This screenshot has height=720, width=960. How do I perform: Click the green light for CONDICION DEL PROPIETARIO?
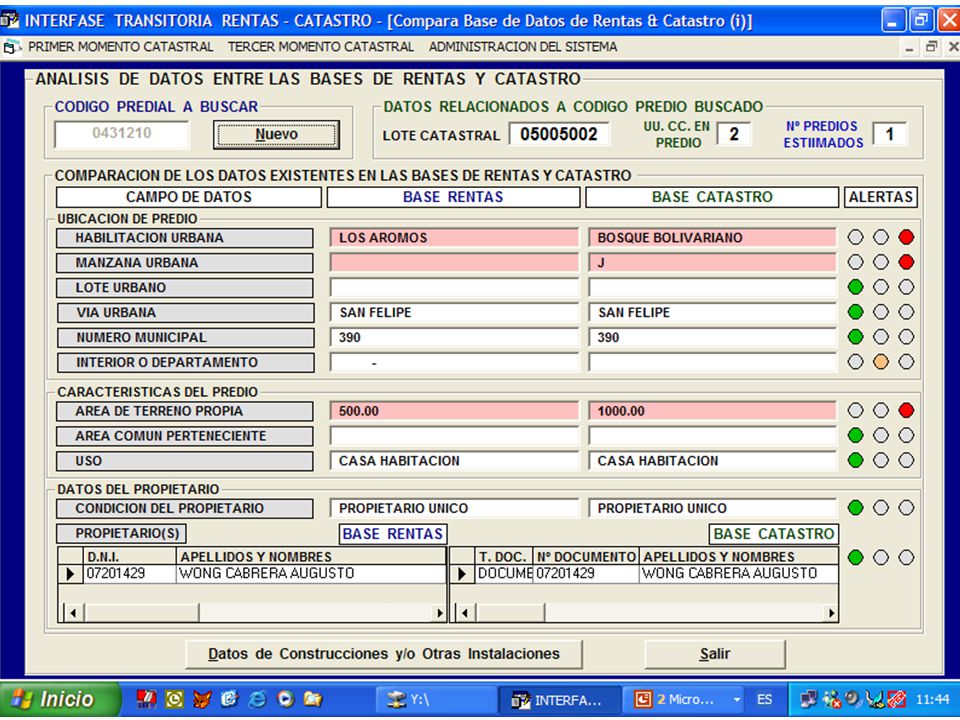click(x=855, y=508)
